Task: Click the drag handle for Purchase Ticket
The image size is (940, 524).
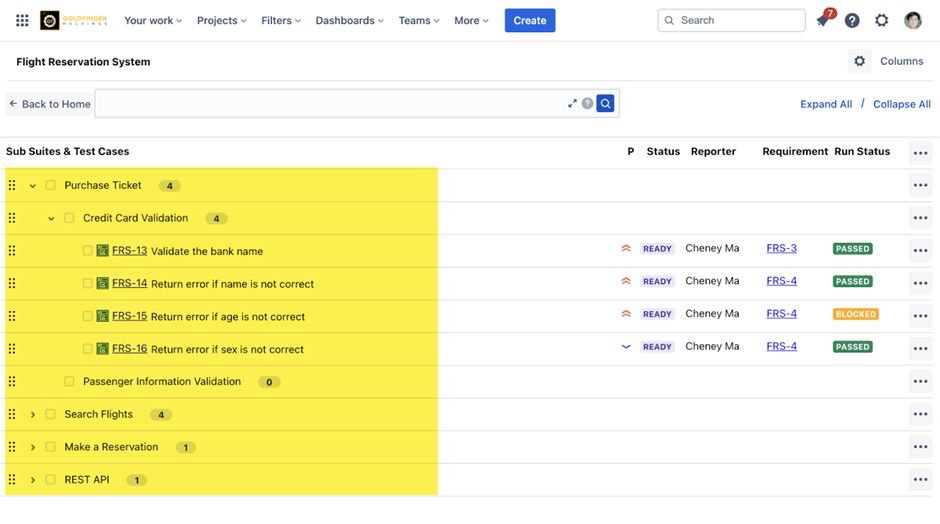Action: (12, 186)
